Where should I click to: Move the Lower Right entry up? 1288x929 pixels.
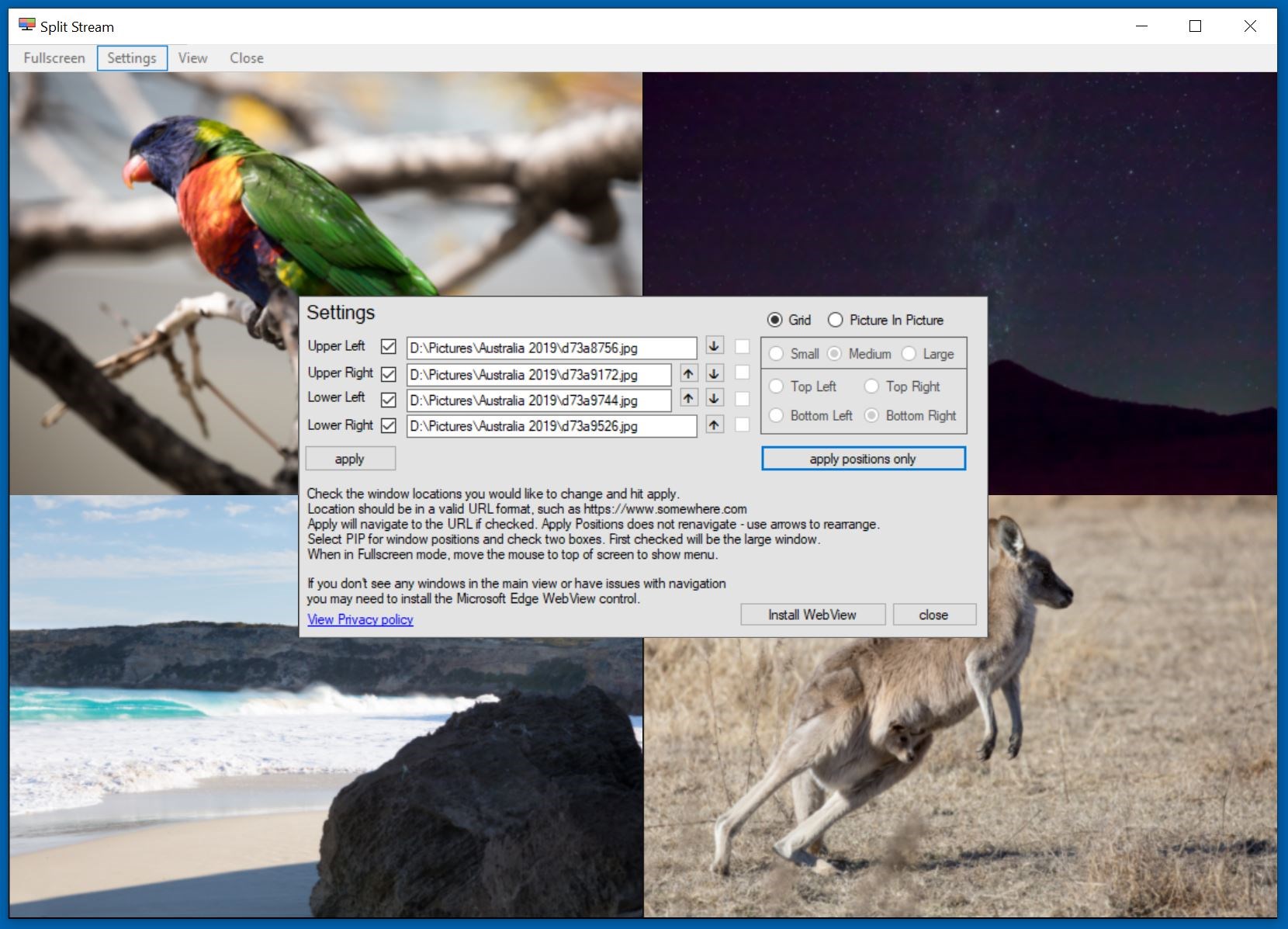[x=714, y=425]
